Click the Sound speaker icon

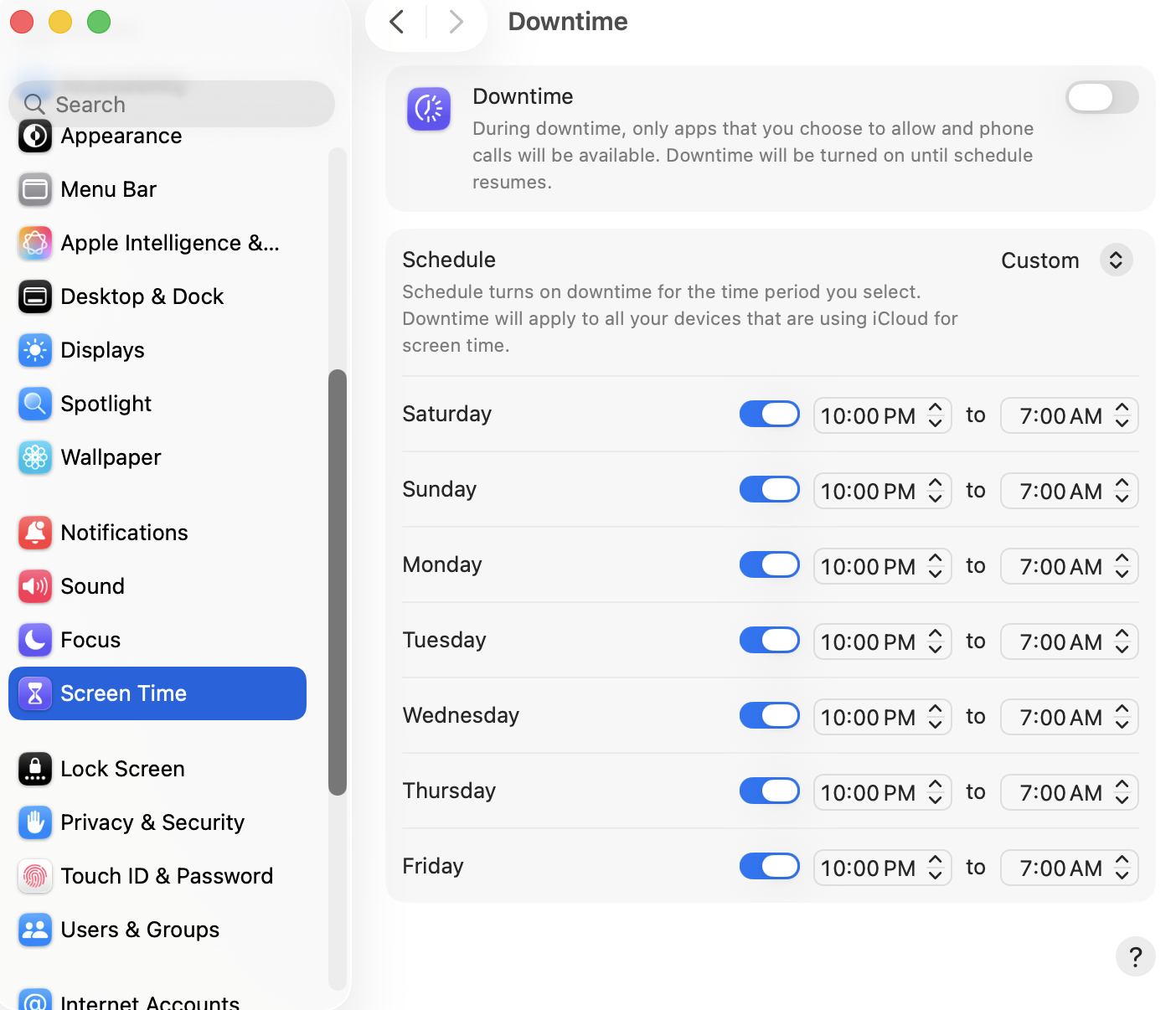(x=35, y=586)
